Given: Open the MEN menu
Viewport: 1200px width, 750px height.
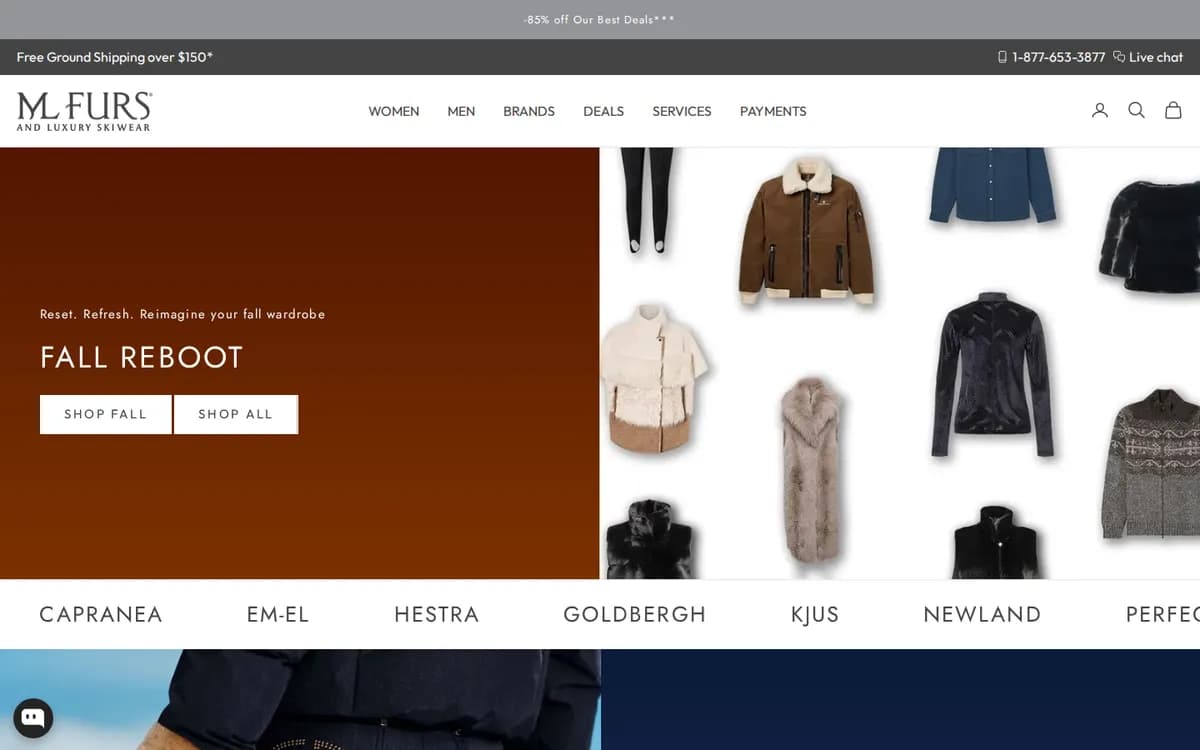Looking at the screenshot, I should tap(461, 111).
